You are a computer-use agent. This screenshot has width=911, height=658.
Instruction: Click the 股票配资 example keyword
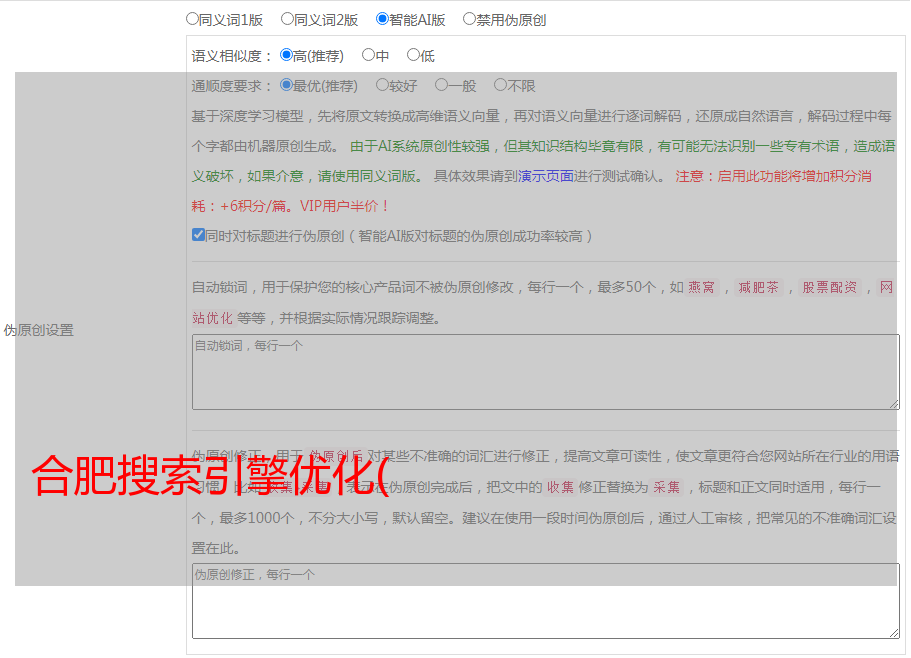[830, 287]
